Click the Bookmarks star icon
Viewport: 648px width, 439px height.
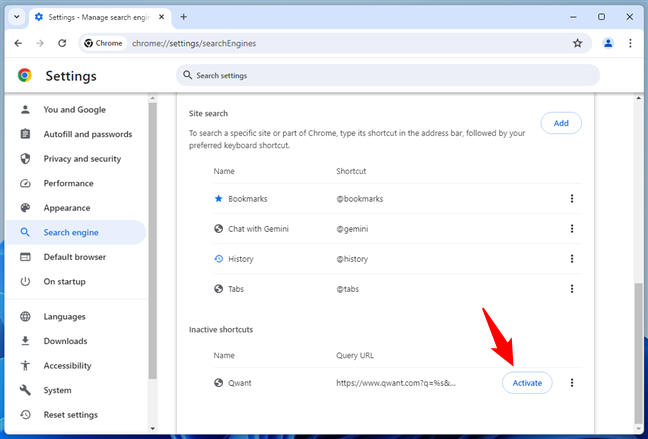point(219,198)
